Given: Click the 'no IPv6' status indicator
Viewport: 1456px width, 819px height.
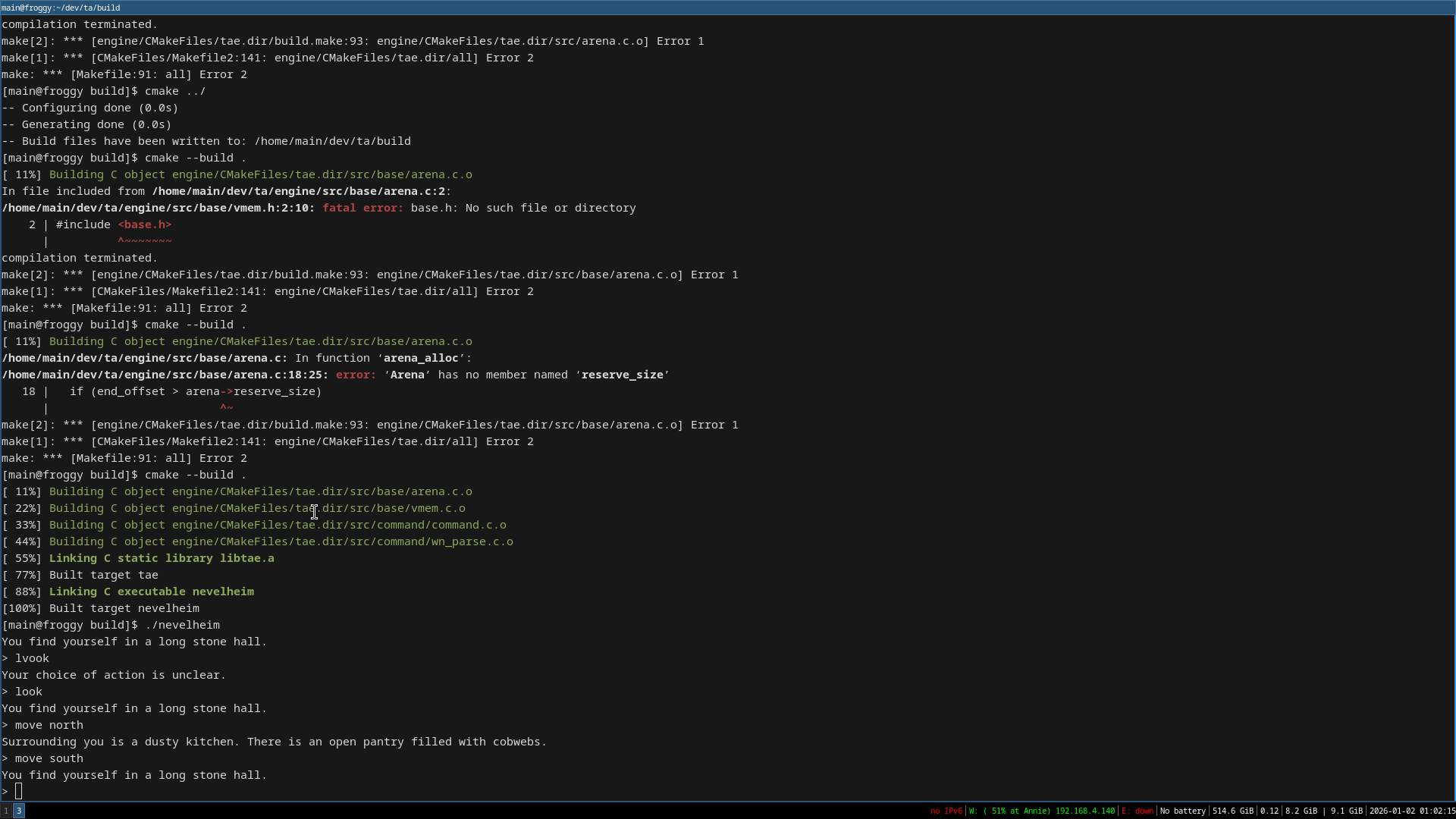Looking at the screenshot, I should click(x=946, y=811).
